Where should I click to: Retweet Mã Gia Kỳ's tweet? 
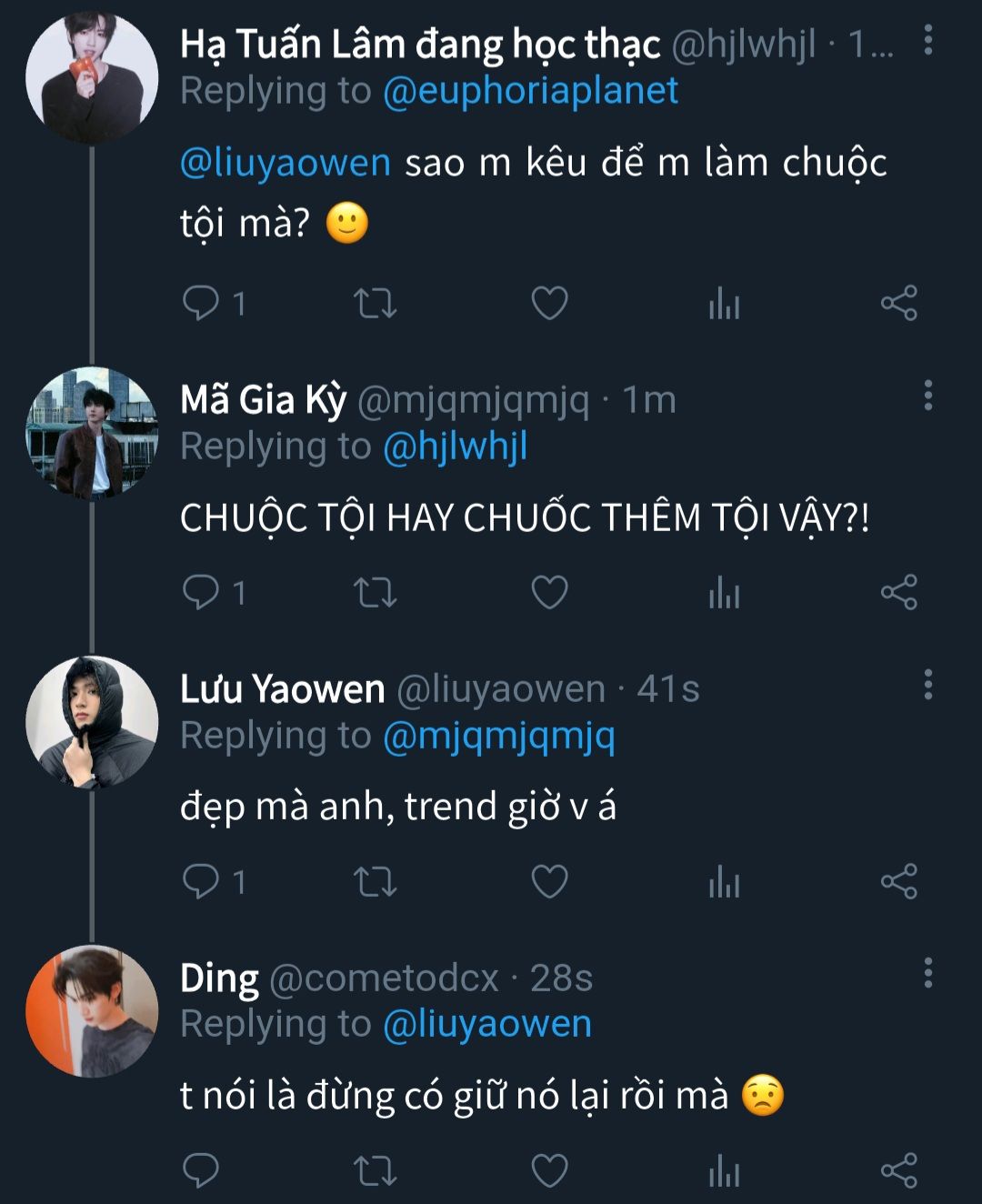point(375,592)
